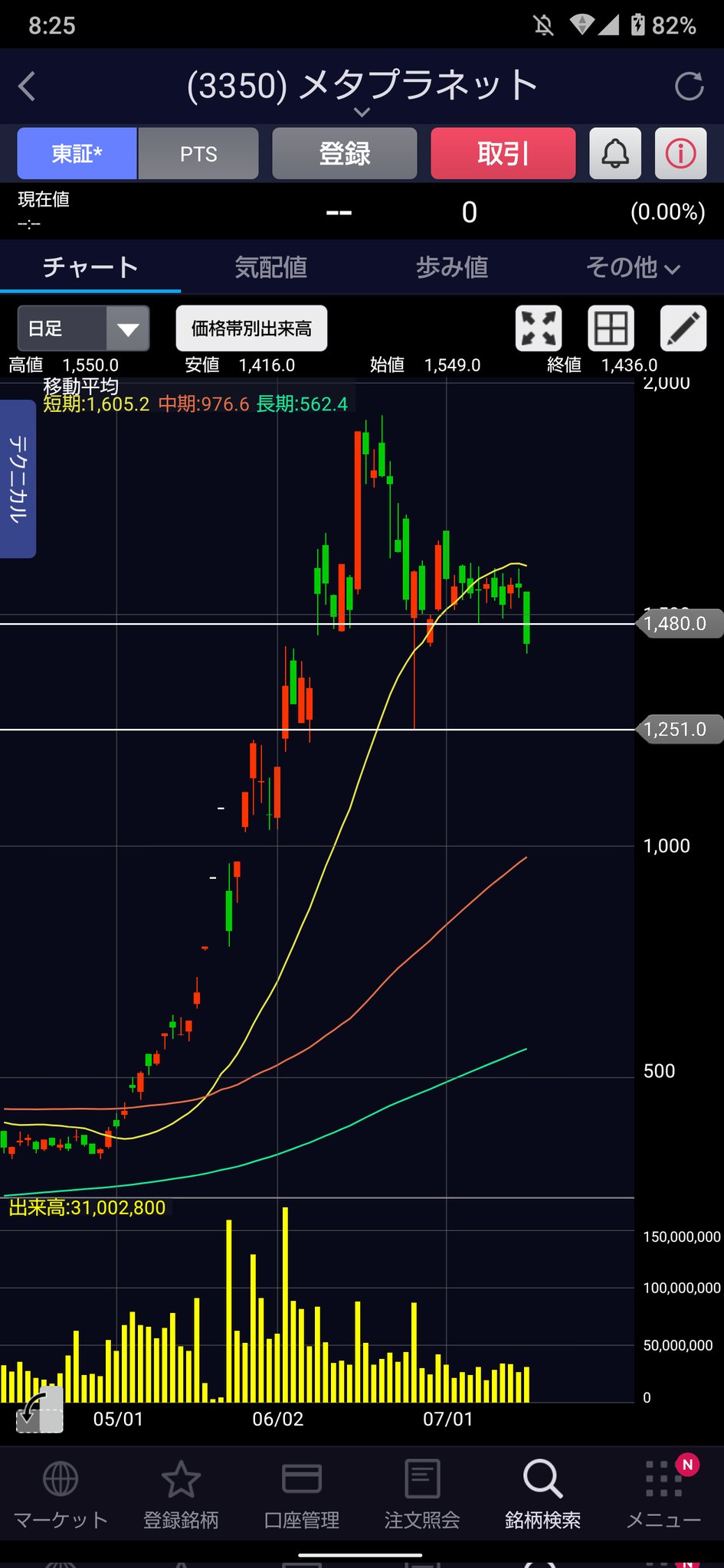The width and height of the screenshot is (724, 1568).
Task: Expand the その他 dropdown tab
Action: tap(633, 267)
